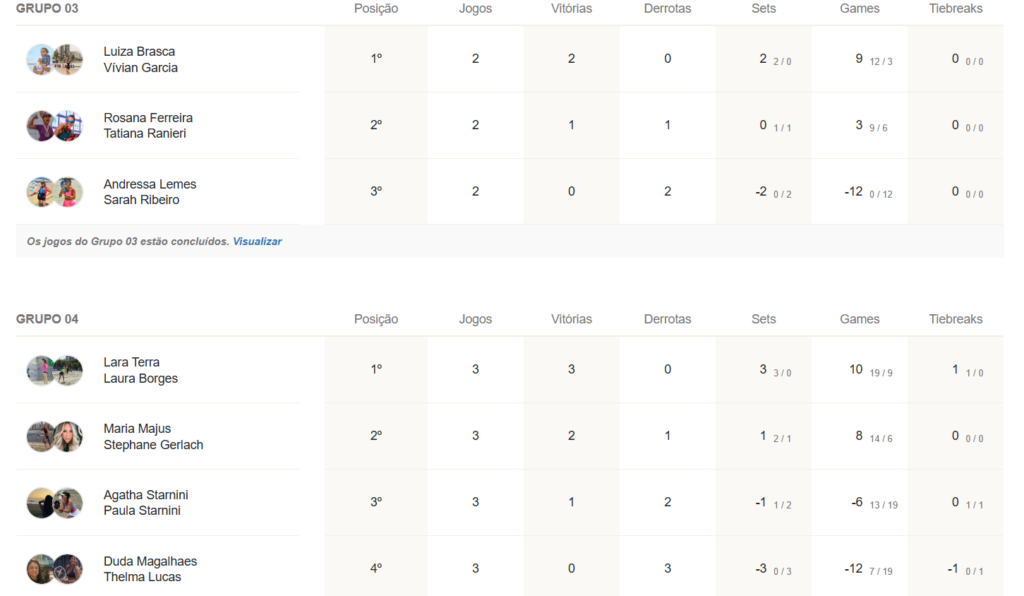Viewport: 1024px width, 596px height.
Task: Click the Posição column header in Grupo 03
Action: [x=376, y=9]
